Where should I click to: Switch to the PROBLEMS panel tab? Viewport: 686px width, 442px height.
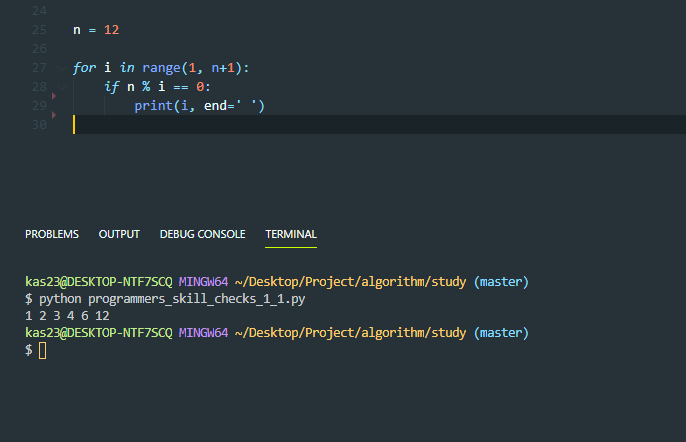coord(52,235)
